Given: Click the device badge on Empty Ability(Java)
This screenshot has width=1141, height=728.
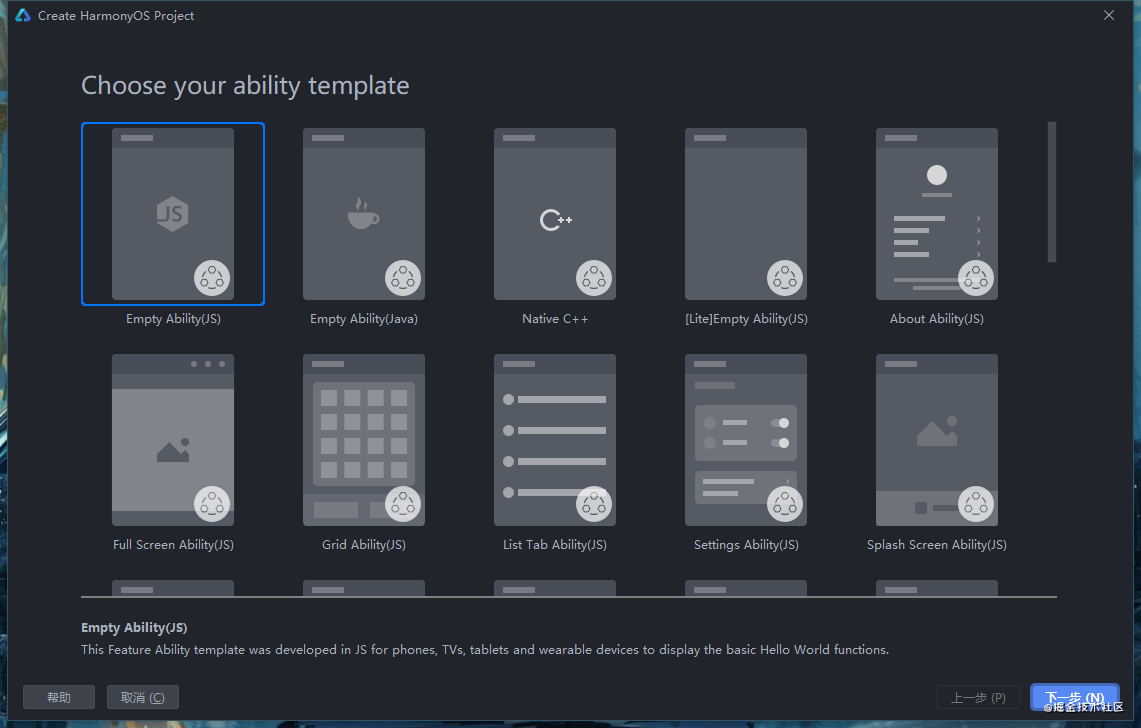Looking at the screenshot, I should click(403, 278).
